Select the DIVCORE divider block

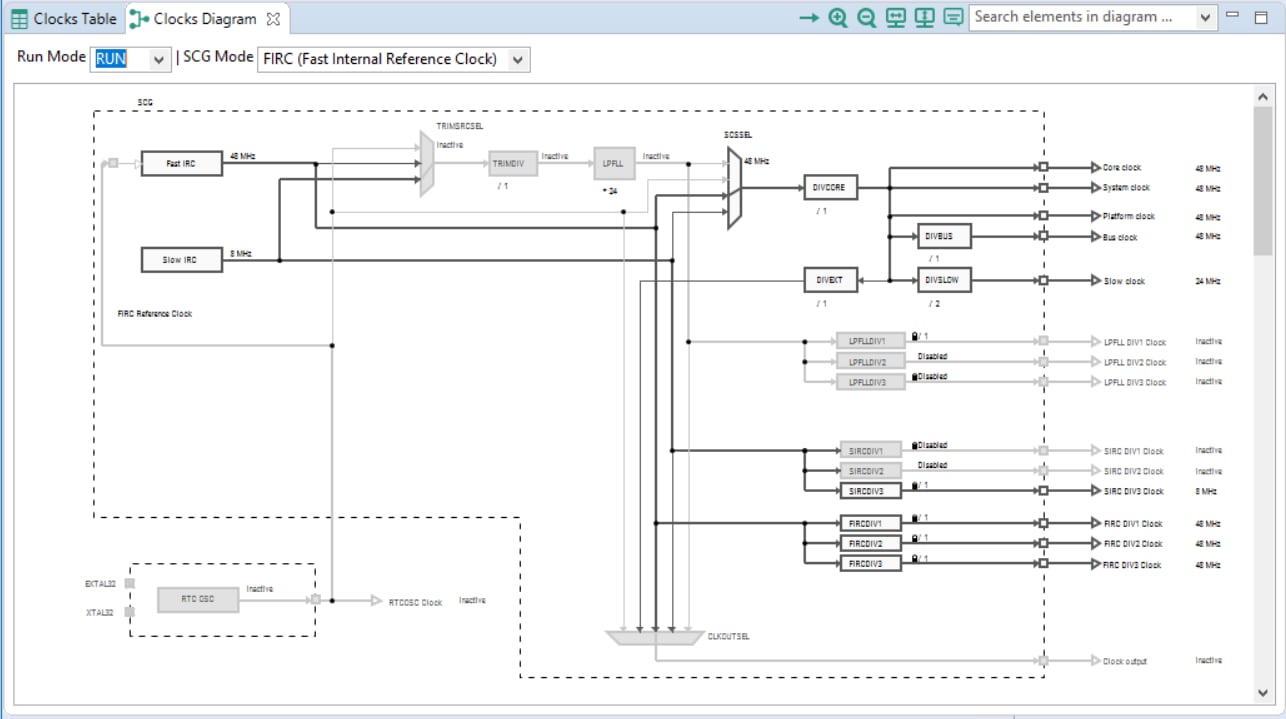pyautogui.click(x=830, y=187)
